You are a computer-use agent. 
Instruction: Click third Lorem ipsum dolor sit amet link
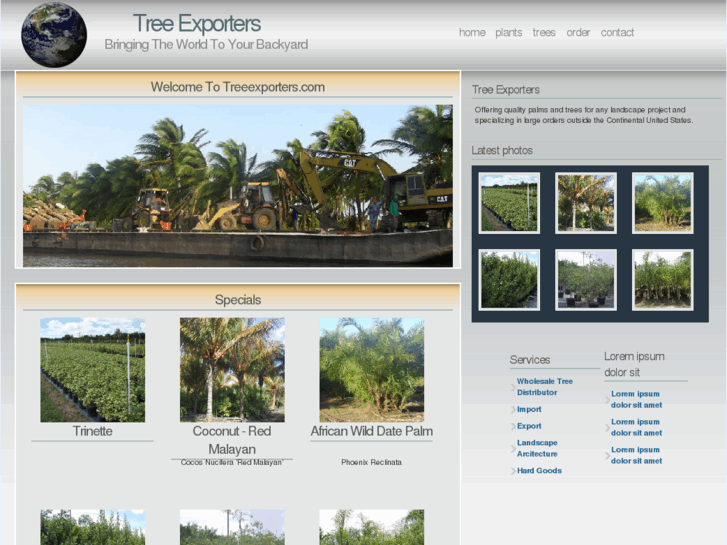click(x=636, y=455)
